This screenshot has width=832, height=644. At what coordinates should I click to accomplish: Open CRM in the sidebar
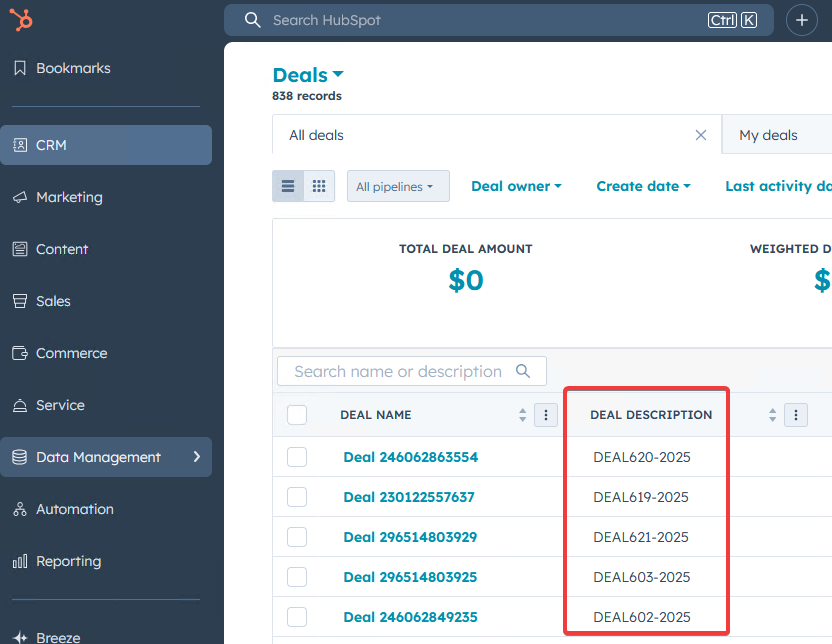point(106,145)
